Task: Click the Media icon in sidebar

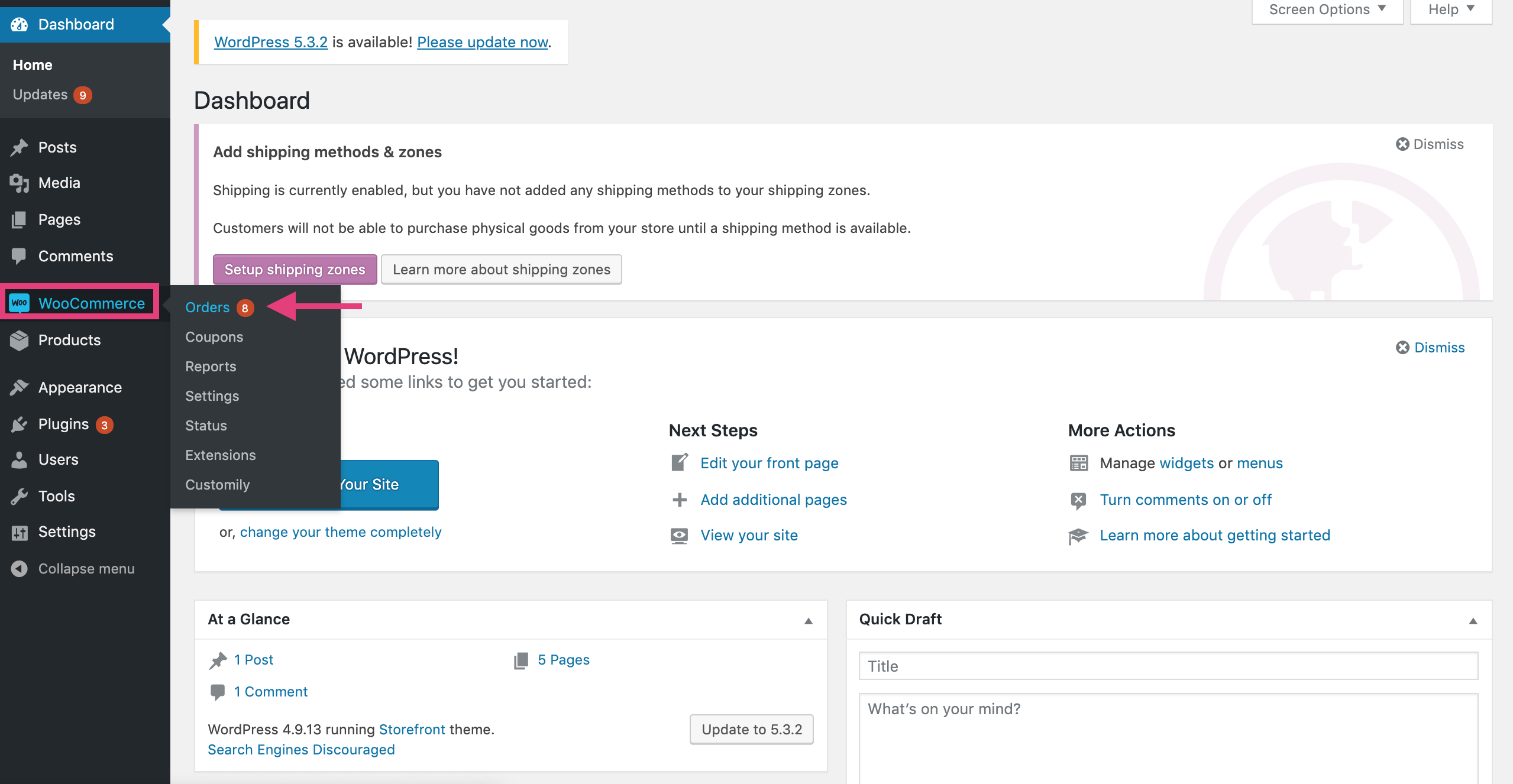Action: tap(19, 183)
